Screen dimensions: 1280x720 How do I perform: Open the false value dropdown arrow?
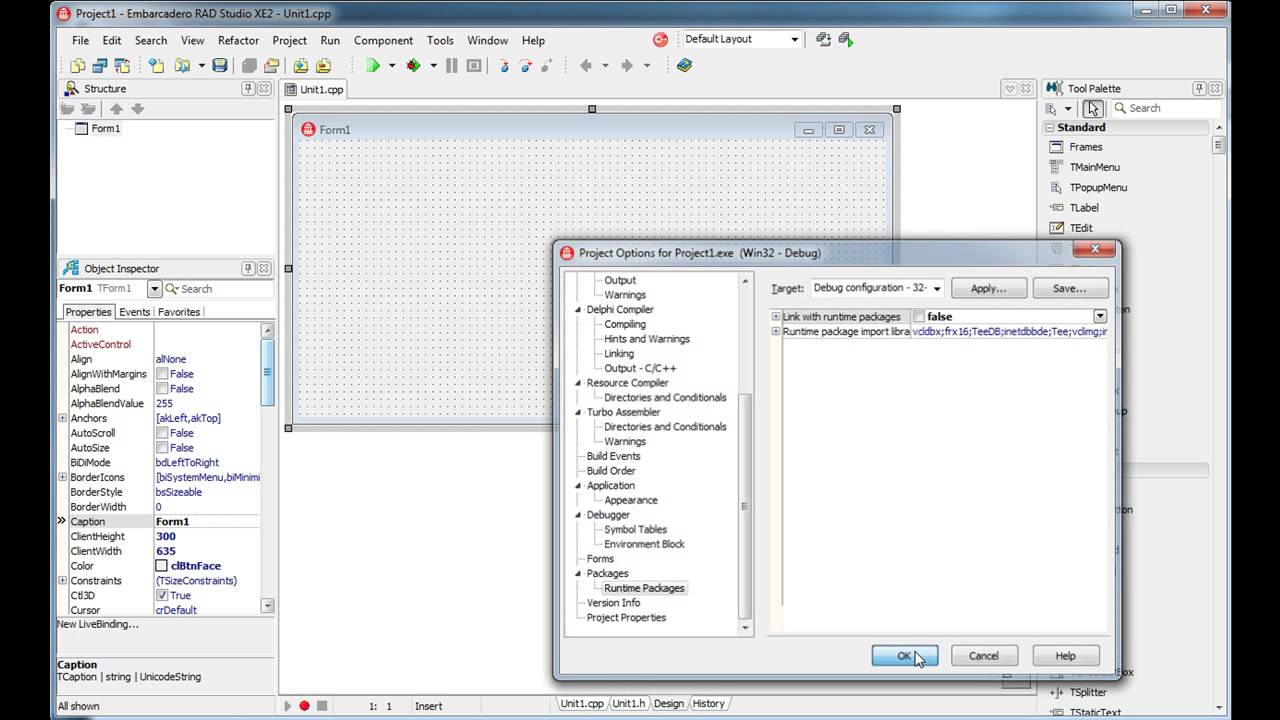pos(1100,316)
